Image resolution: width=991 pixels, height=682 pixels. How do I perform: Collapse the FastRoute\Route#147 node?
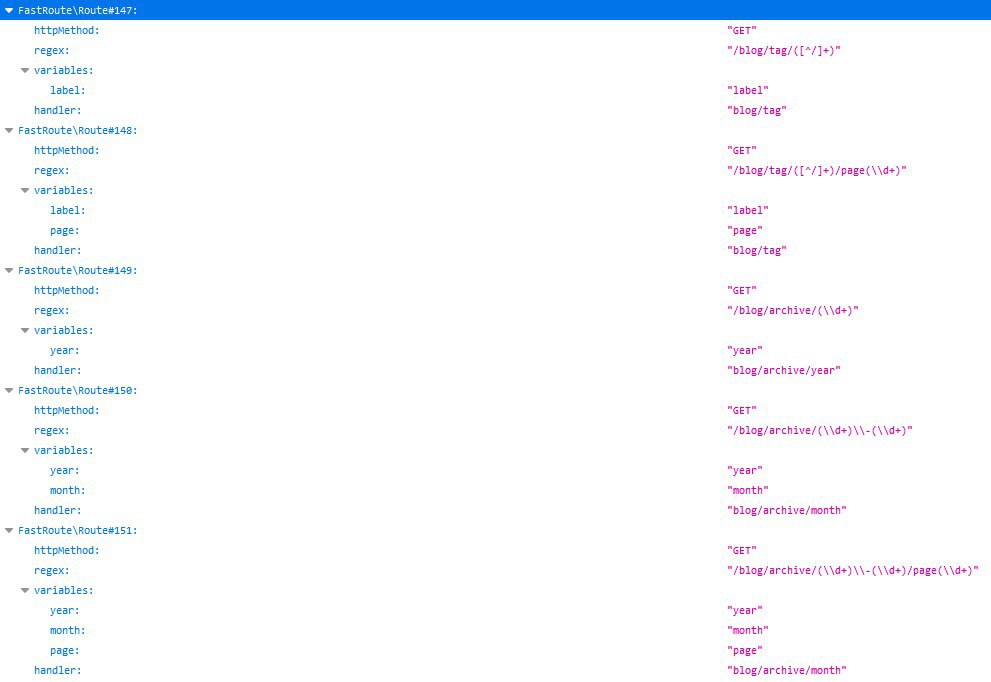tap(9, 10)
